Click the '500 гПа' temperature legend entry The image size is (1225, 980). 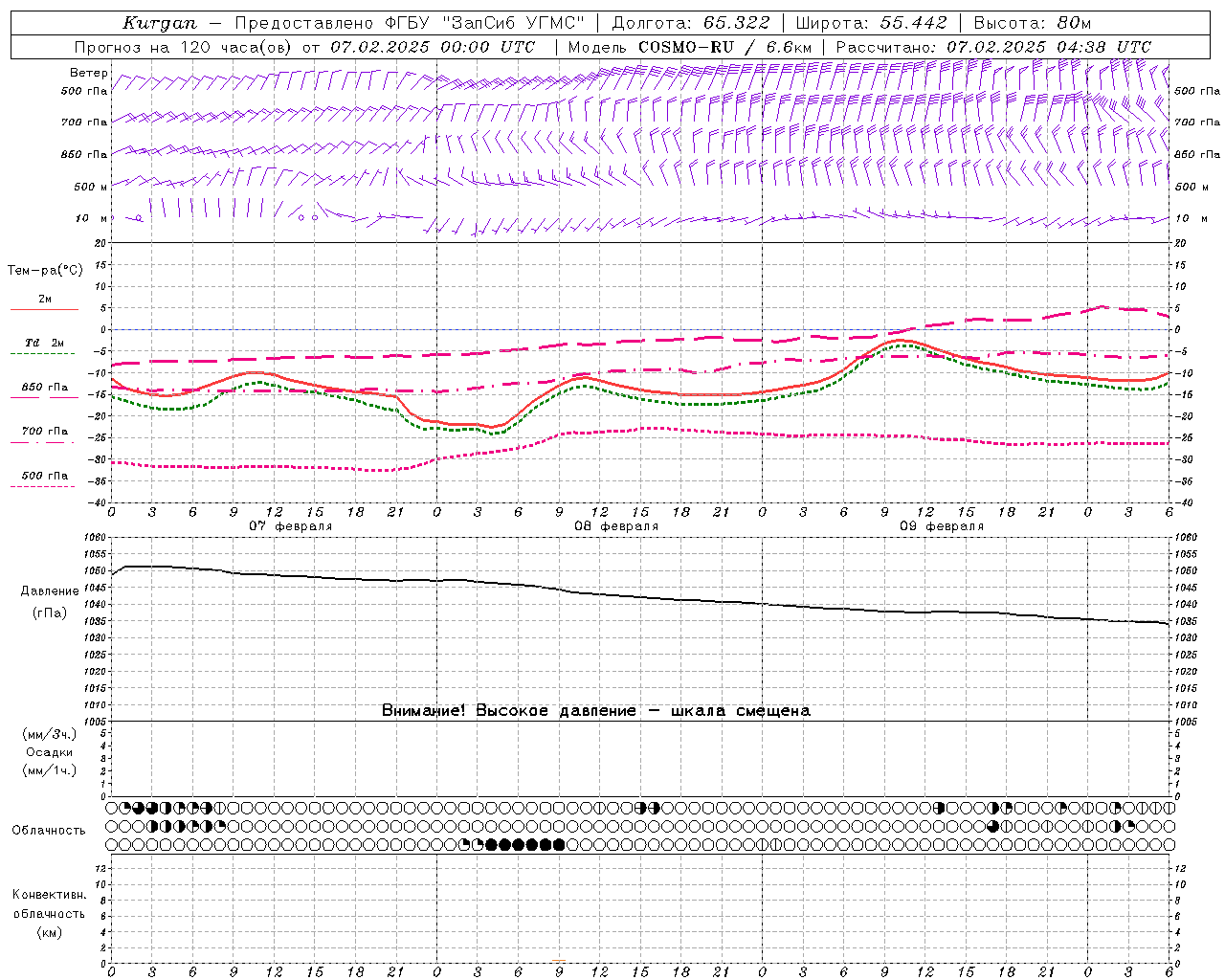click(45, 476)
